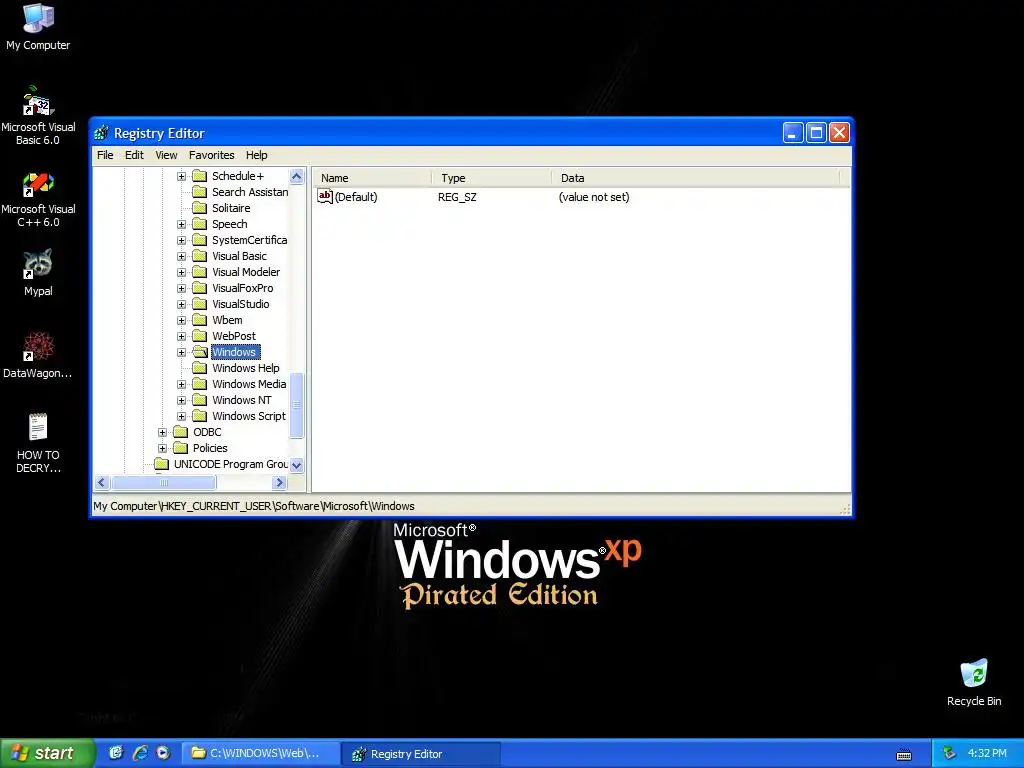This screenshot has height=768, width=1024.
Task: Expand the Schedule+ registry key
Action: (x=182, y=176)
